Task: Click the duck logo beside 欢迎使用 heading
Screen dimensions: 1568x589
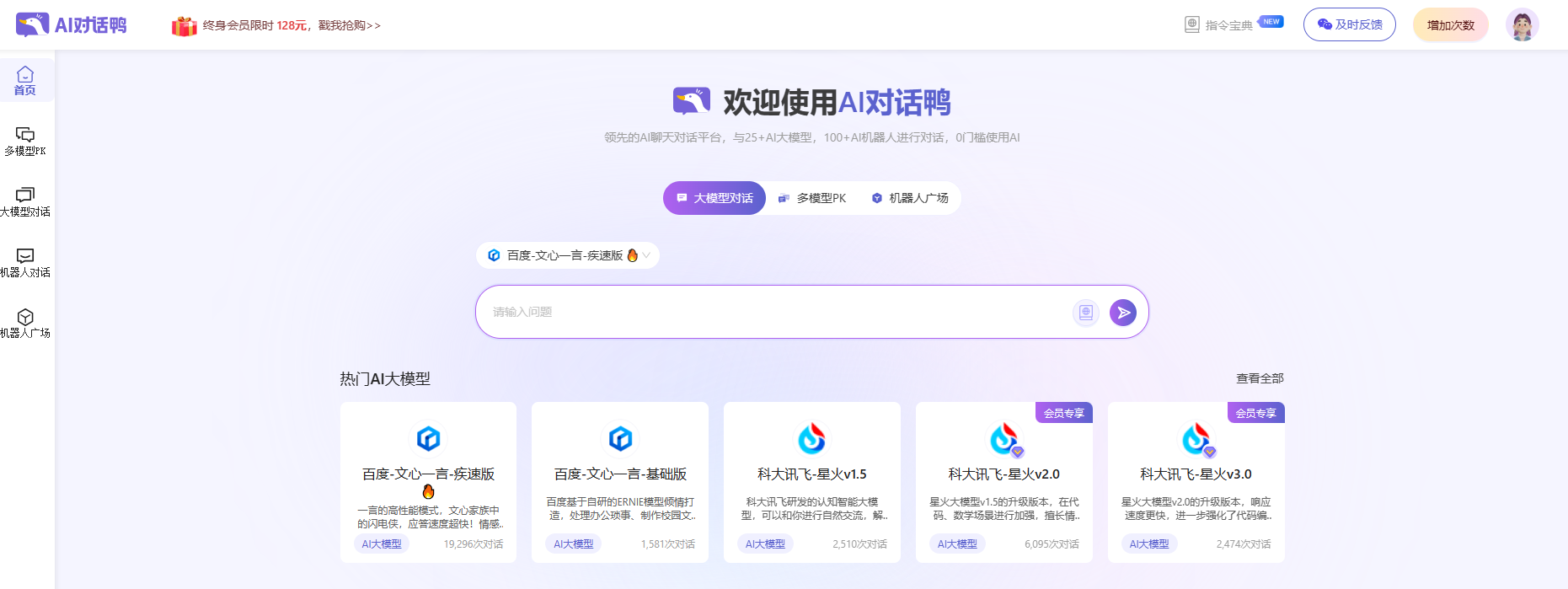Action: pyautogui.click(x=692, y=101)
